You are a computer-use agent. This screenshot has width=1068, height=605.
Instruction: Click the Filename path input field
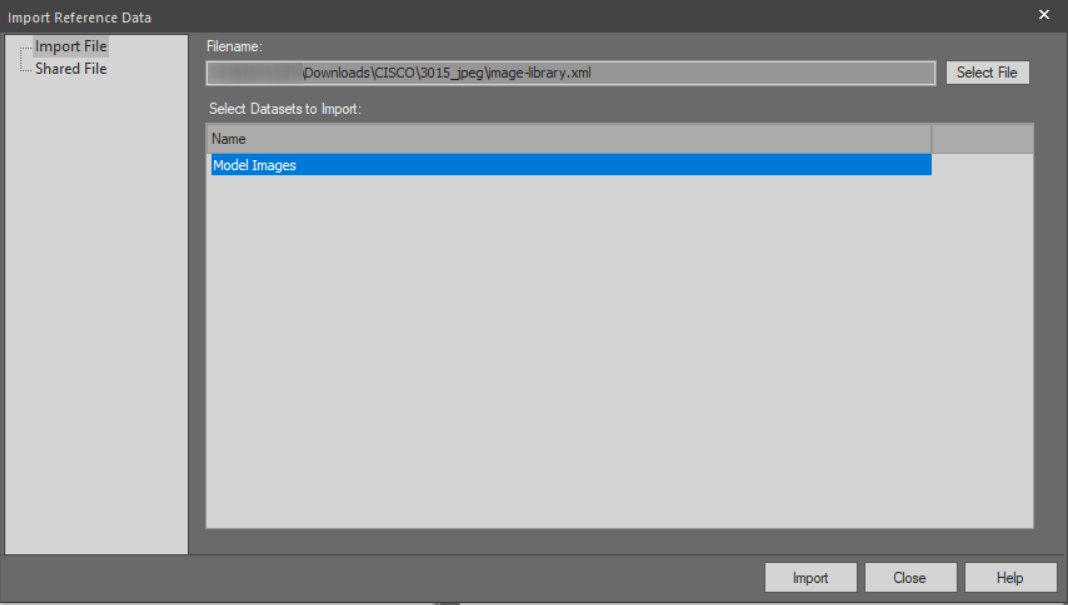pyautogui.click(x=570, y=73)
